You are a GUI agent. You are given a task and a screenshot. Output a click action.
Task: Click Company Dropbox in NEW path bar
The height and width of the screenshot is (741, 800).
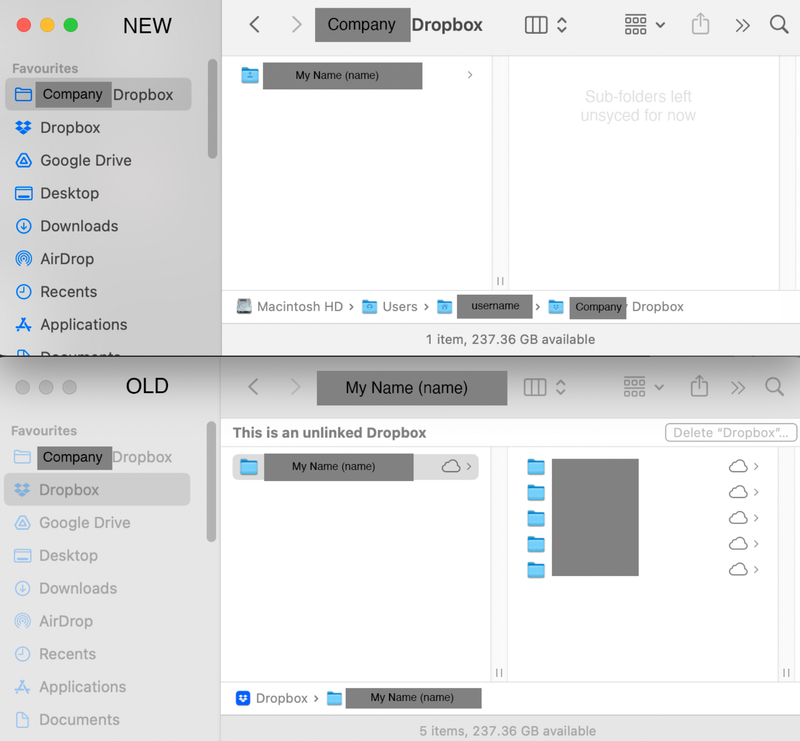pos(616,307)
